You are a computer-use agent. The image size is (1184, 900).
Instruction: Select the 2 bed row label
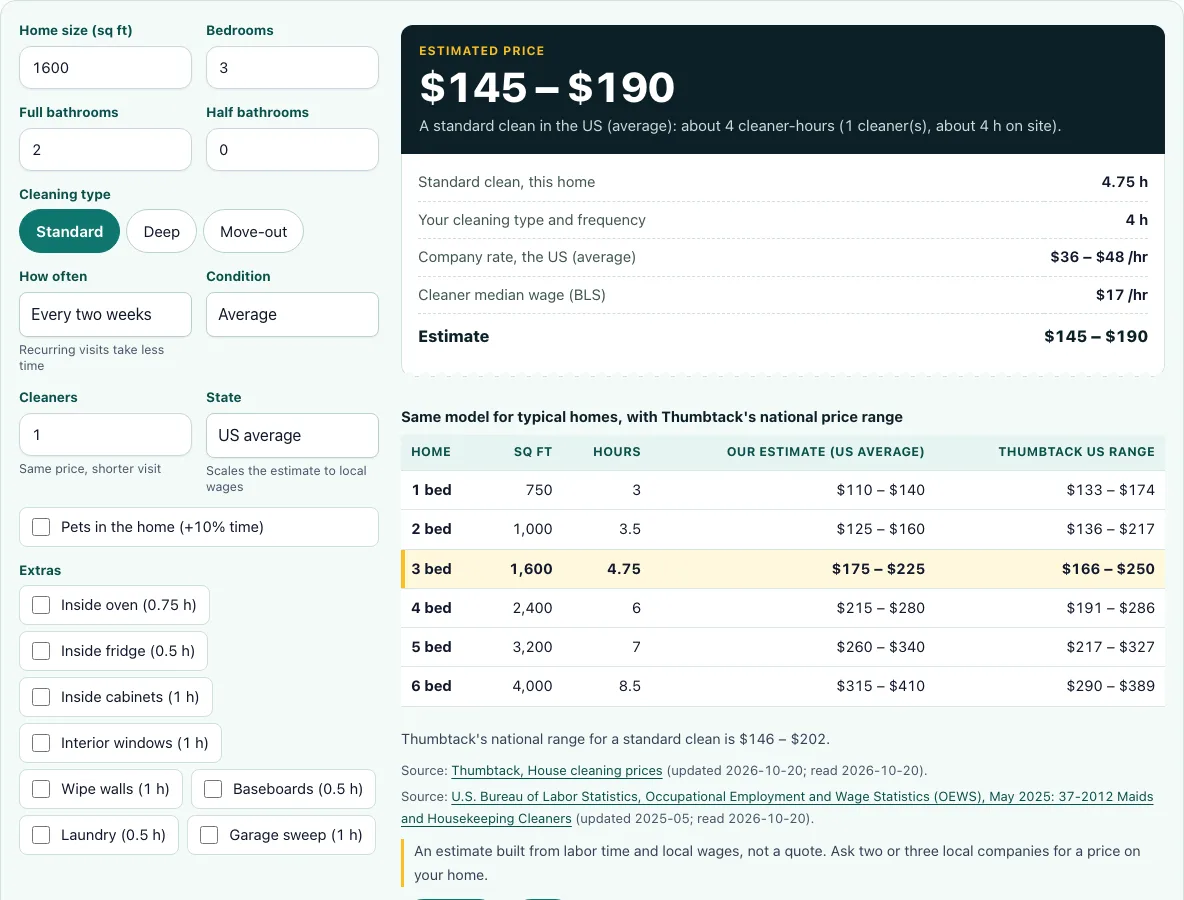[431, 529]
